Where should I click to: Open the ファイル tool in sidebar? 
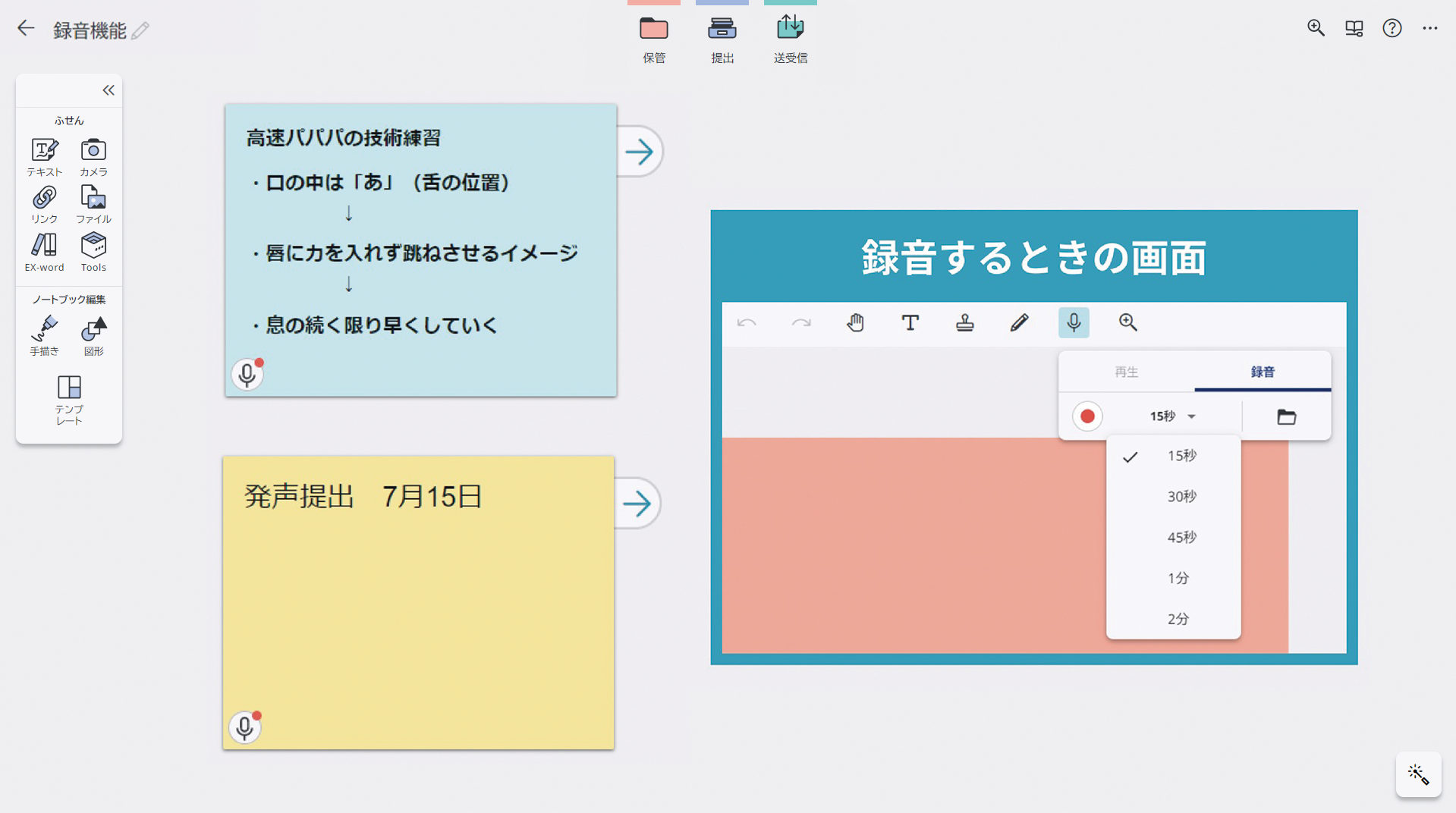tap(93, 204)
